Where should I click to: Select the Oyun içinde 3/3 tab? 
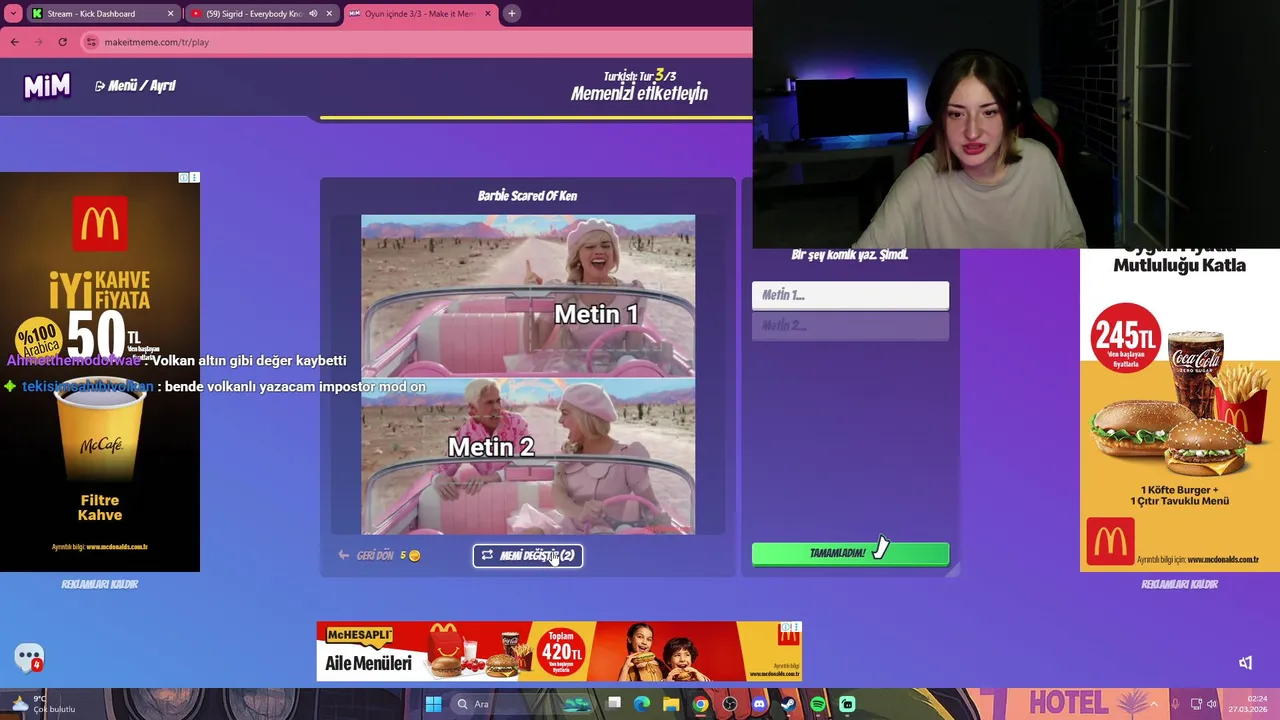pyautogui.click(x=419, y=14)
